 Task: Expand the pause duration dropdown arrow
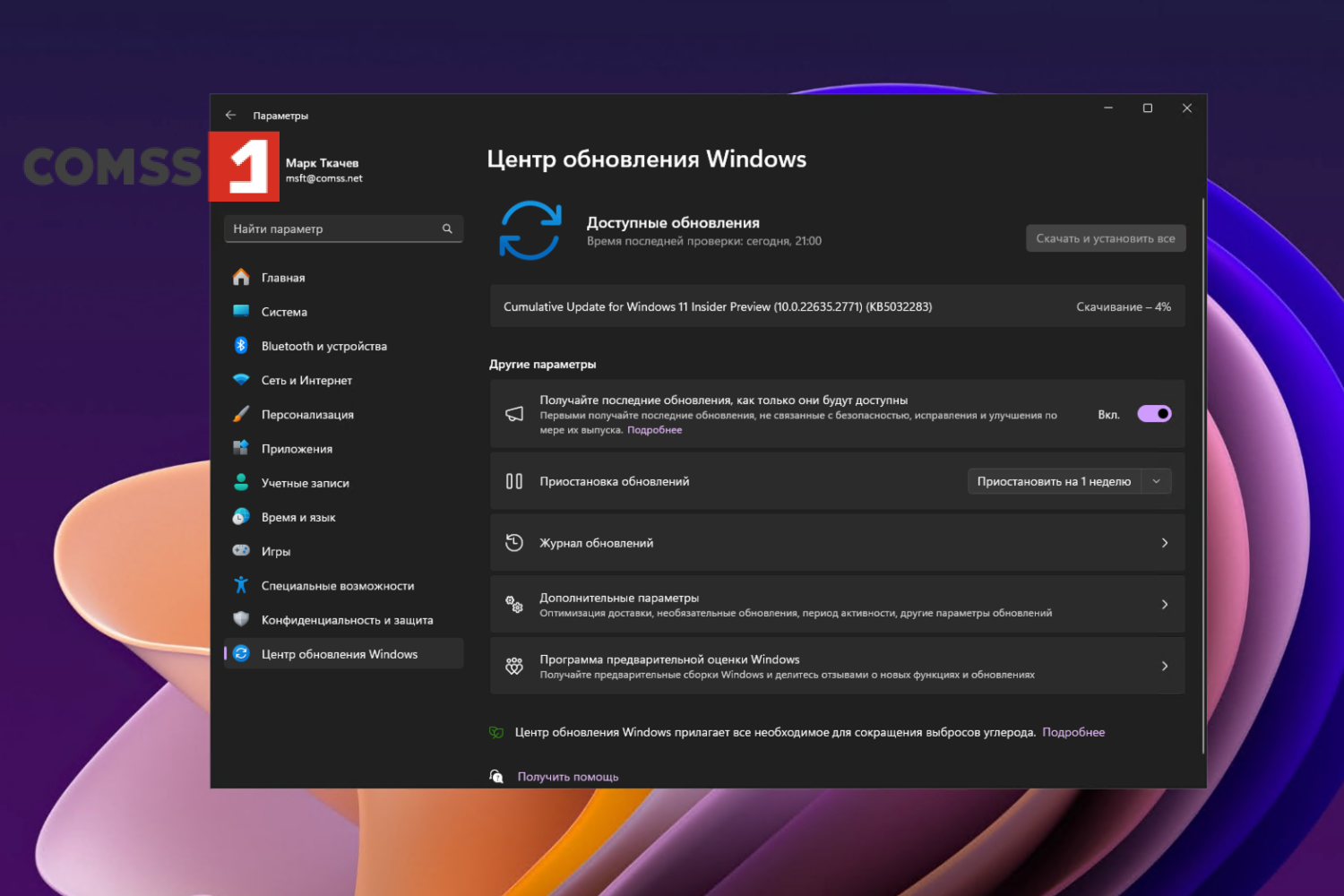click(x=1157, y=481)
